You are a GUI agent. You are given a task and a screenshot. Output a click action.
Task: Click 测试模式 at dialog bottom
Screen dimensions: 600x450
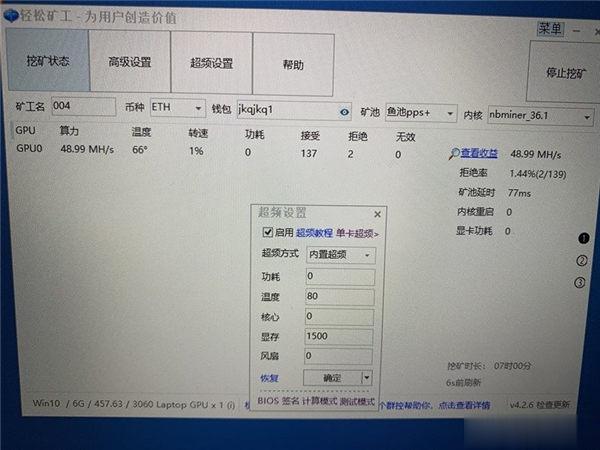click(x=357, y=401)
